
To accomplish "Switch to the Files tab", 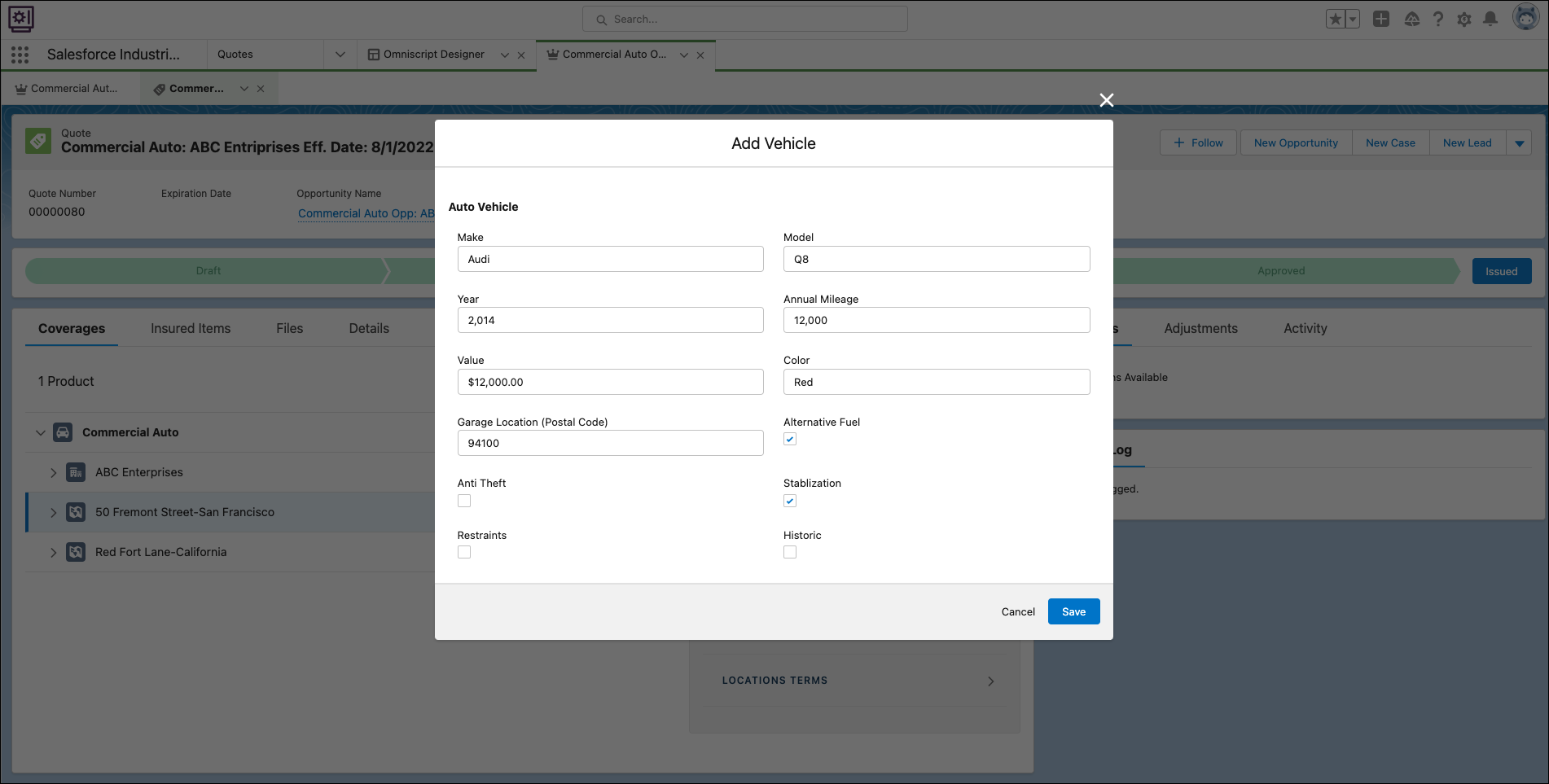I will (289, 328).
